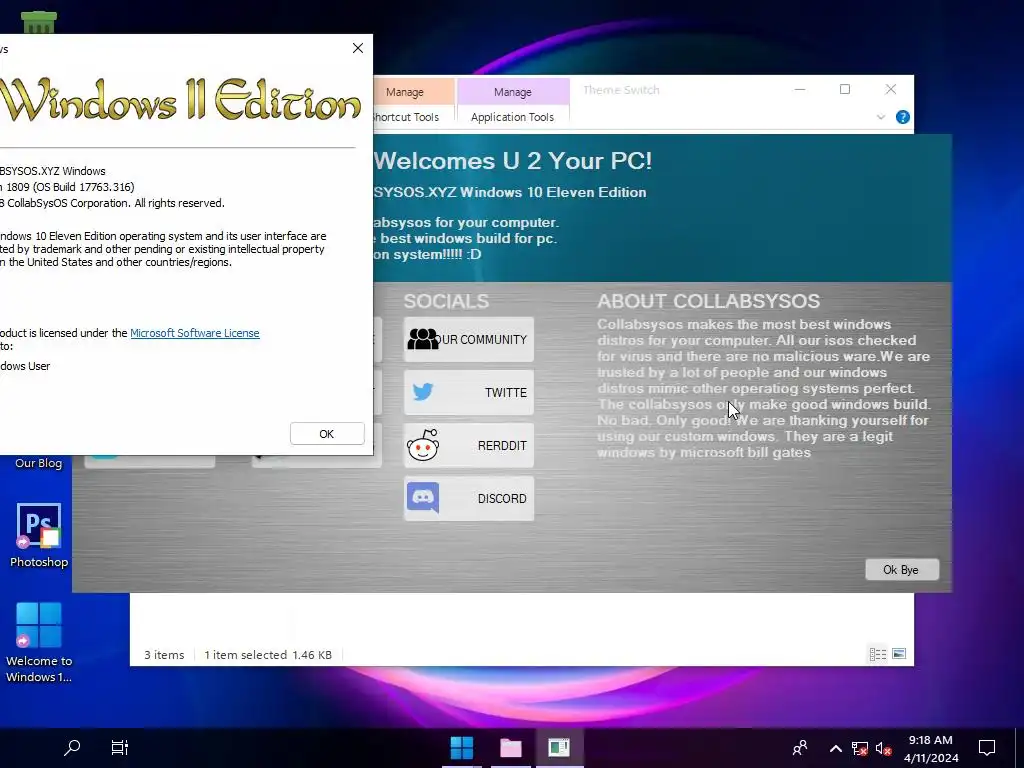The height and width of the screenshot is (768, 1024).
Task: Open the Twitte social button
Action: [469, 392]
